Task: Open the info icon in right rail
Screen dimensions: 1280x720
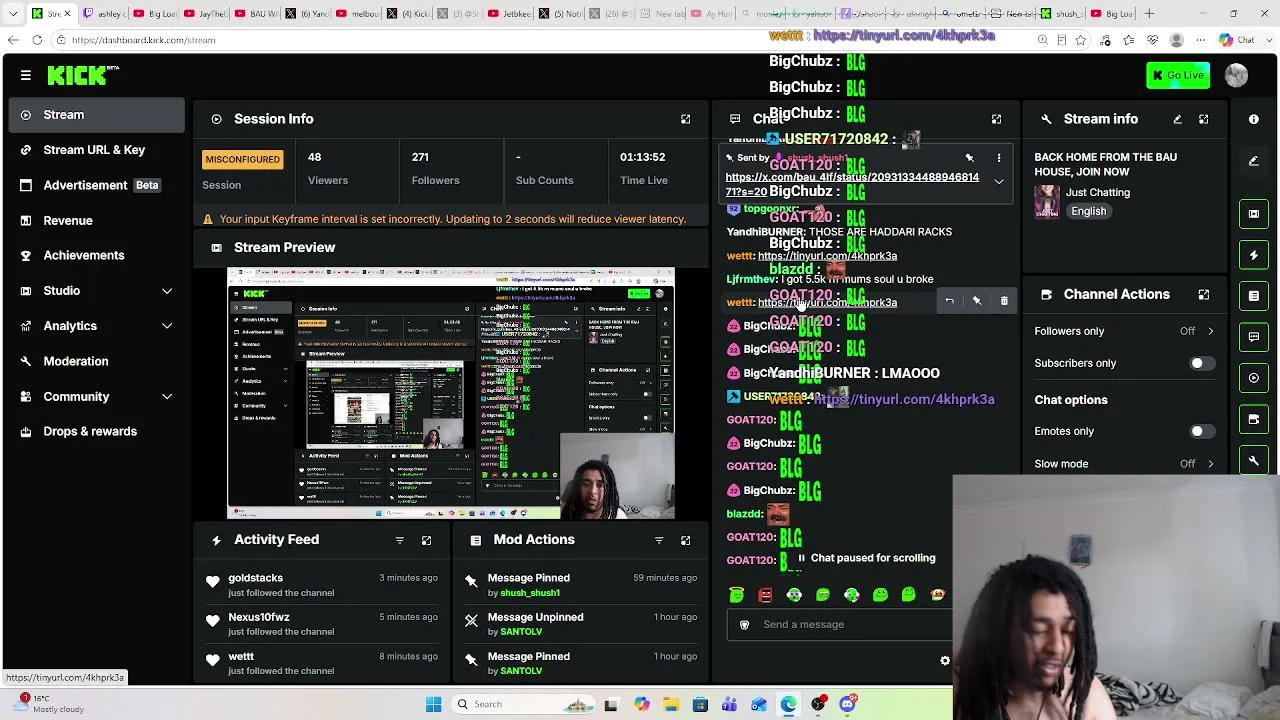Action: point(1254,119)
